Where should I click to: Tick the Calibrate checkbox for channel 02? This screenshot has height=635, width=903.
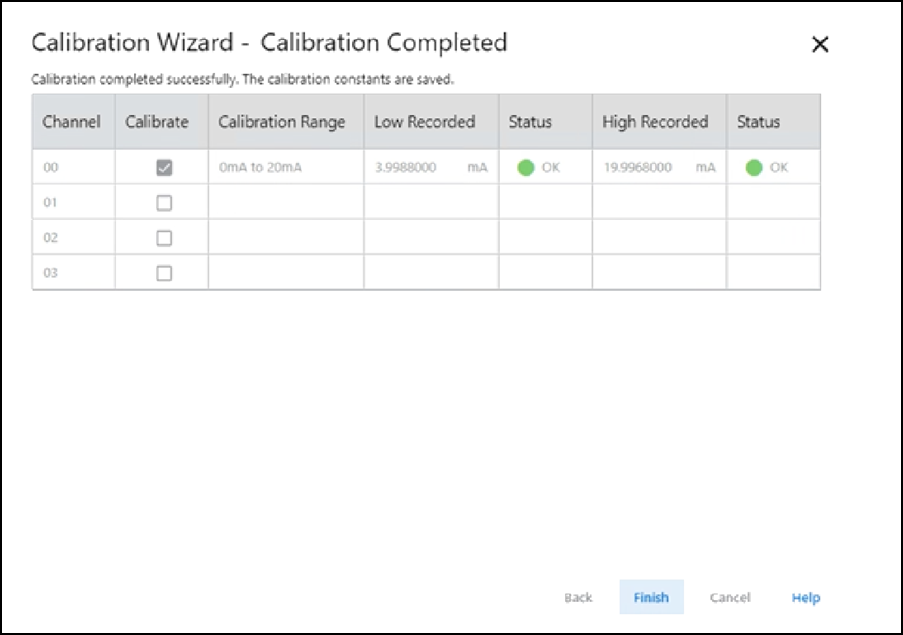pyautogui.click(x=164, y=238)
